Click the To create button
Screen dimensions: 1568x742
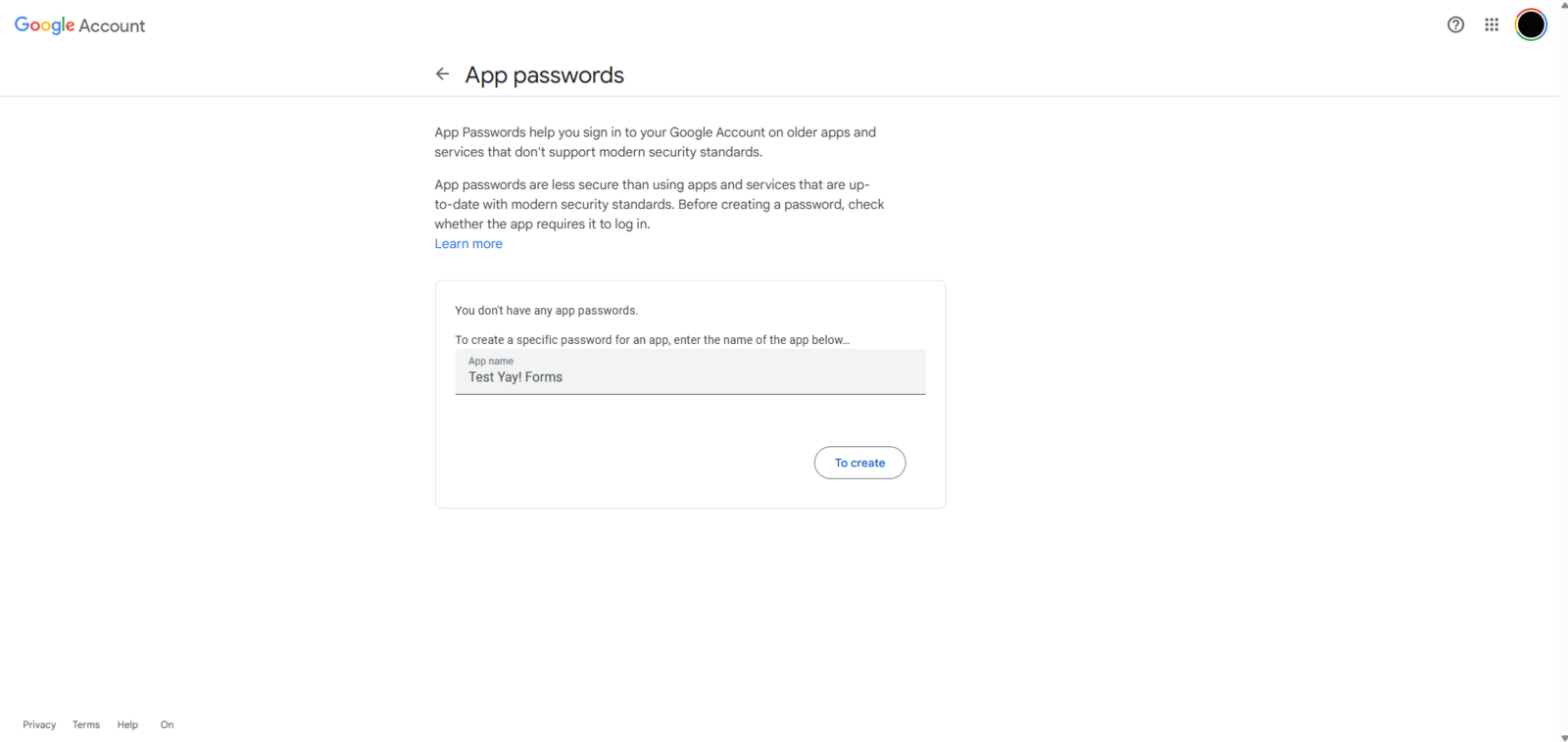coord(859,463)
